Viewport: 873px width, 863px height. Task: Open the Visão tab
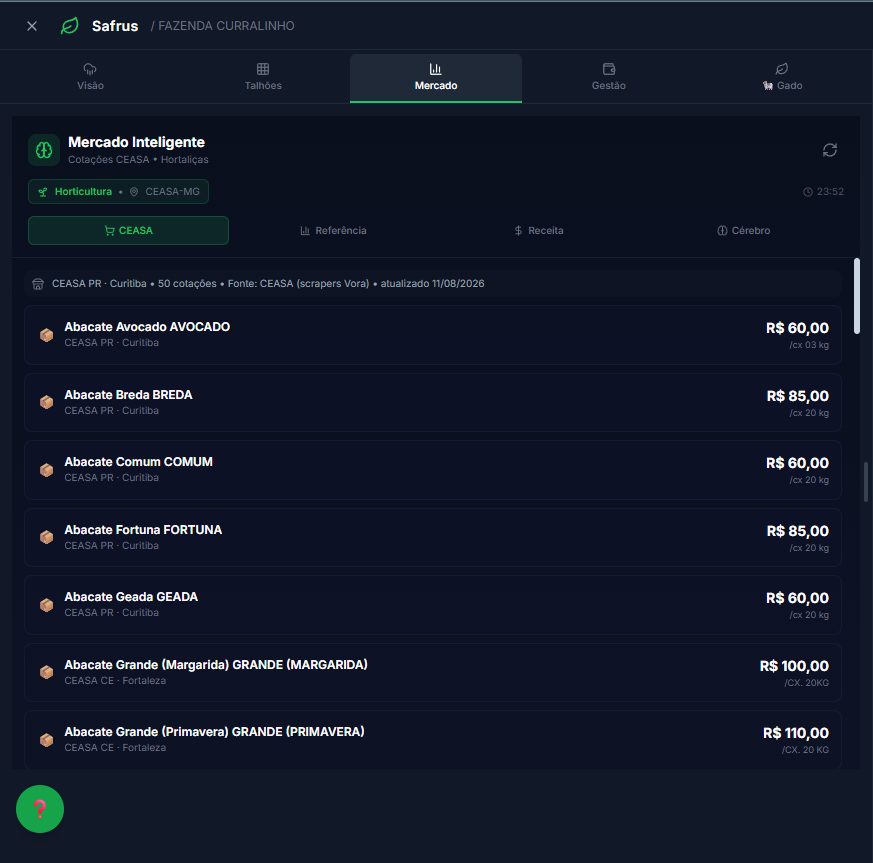coord(90,77)
